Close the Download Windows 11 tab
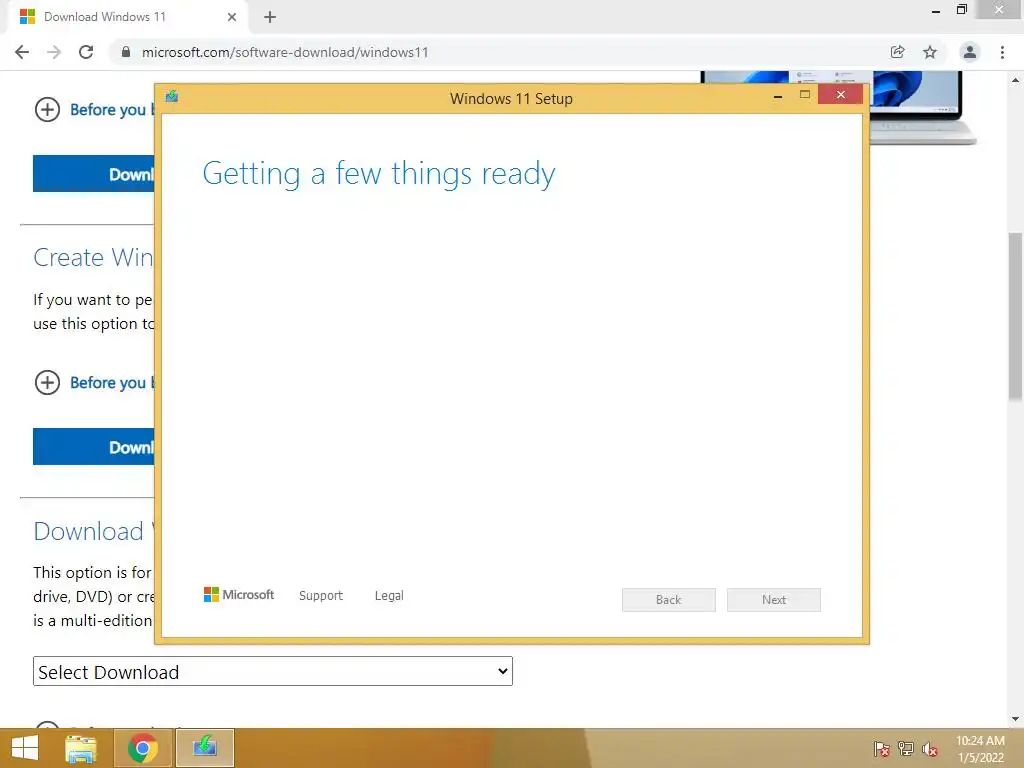1024x768 pixels. click(x=232, y=17)
